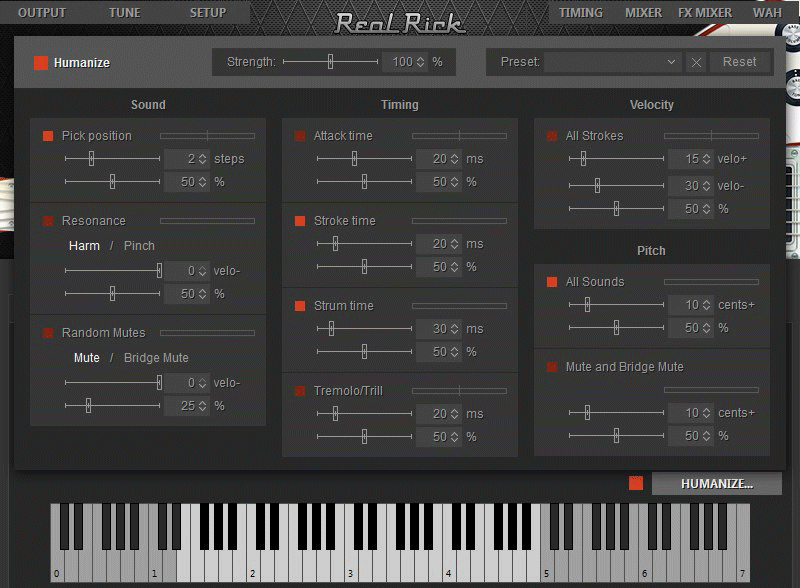Open the MIXER tab
This screenshot has height=588, width=800.
643,13
